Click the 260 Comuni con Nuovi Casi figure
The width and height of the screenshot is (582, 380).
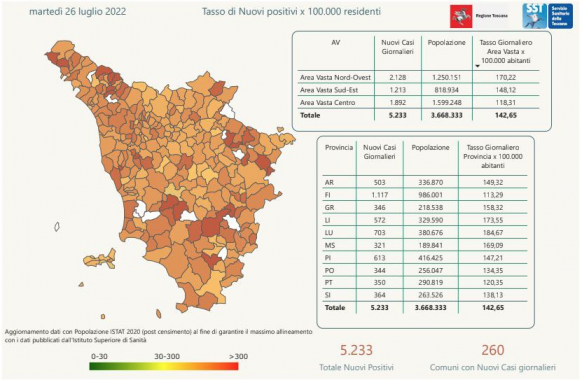493,350
